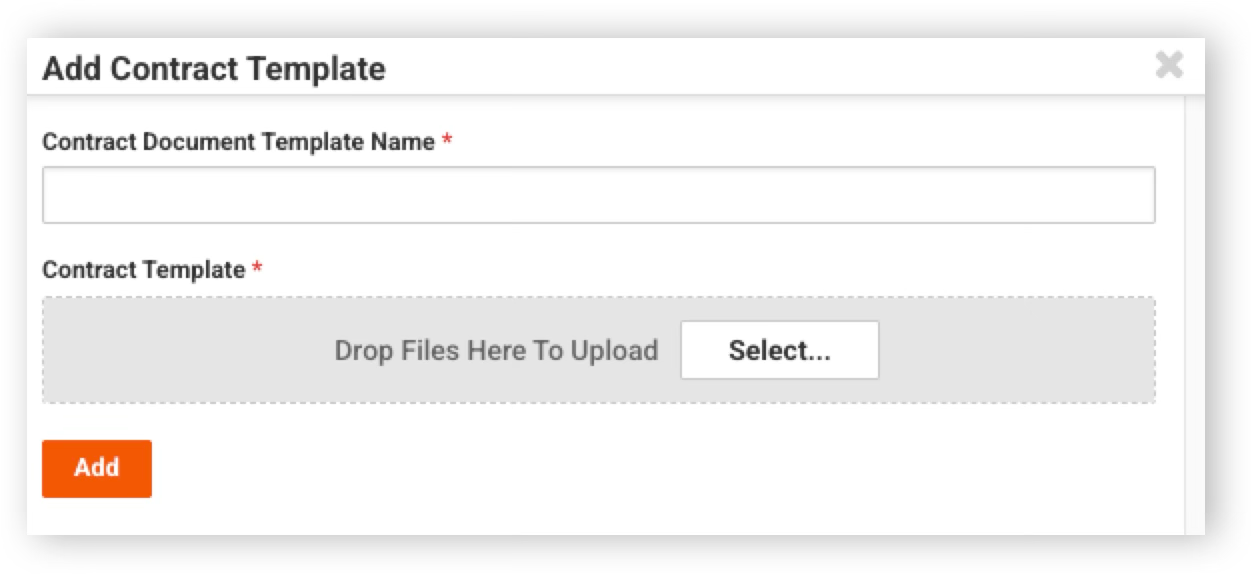Click the Add Contract Template title
This screenshot has width=1252, height=574.
point(214,69)
